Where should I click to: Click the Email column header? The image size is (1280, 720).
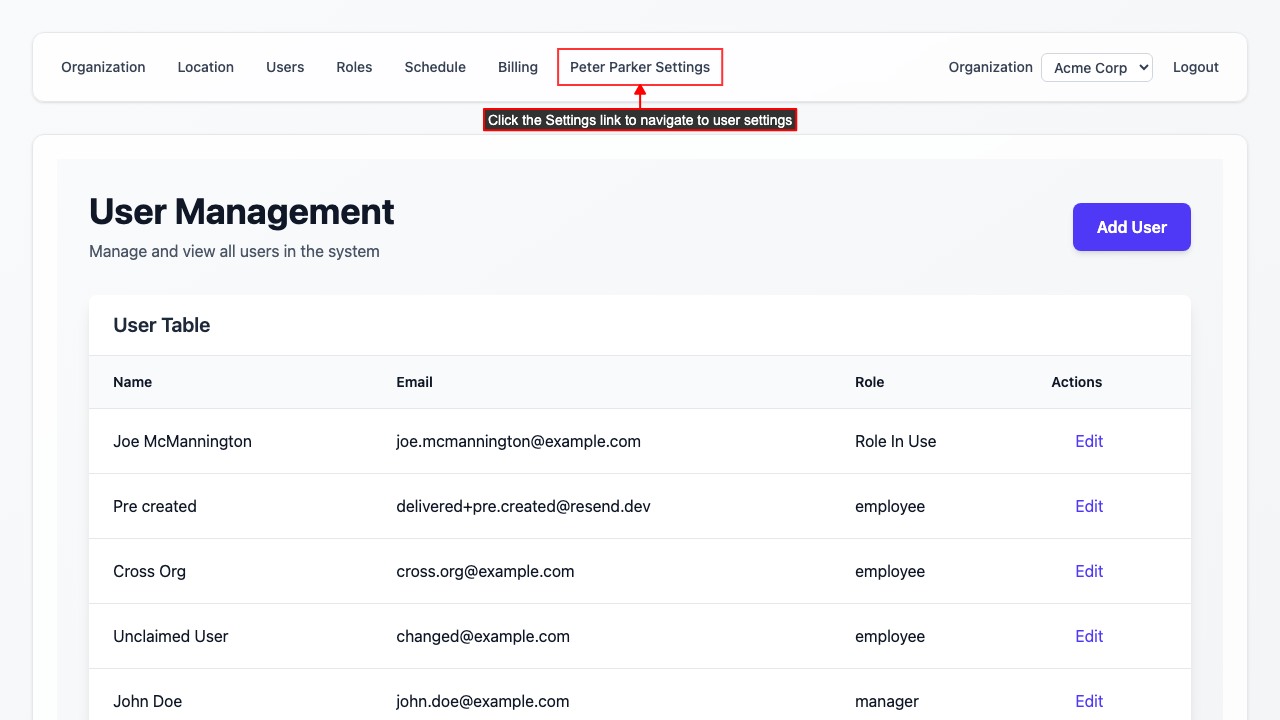coord(414,382)
